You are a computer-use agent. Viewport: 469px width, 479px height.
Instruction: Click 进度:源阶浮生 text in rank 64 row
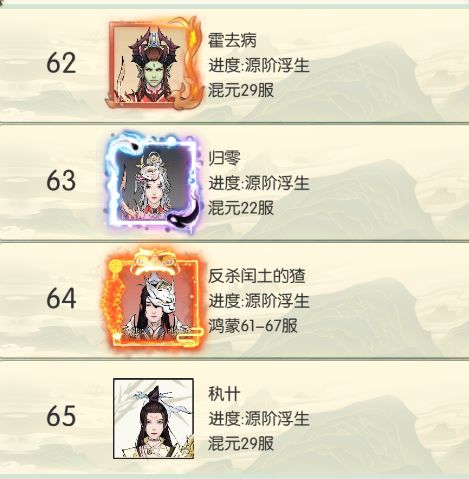(259, 301)
